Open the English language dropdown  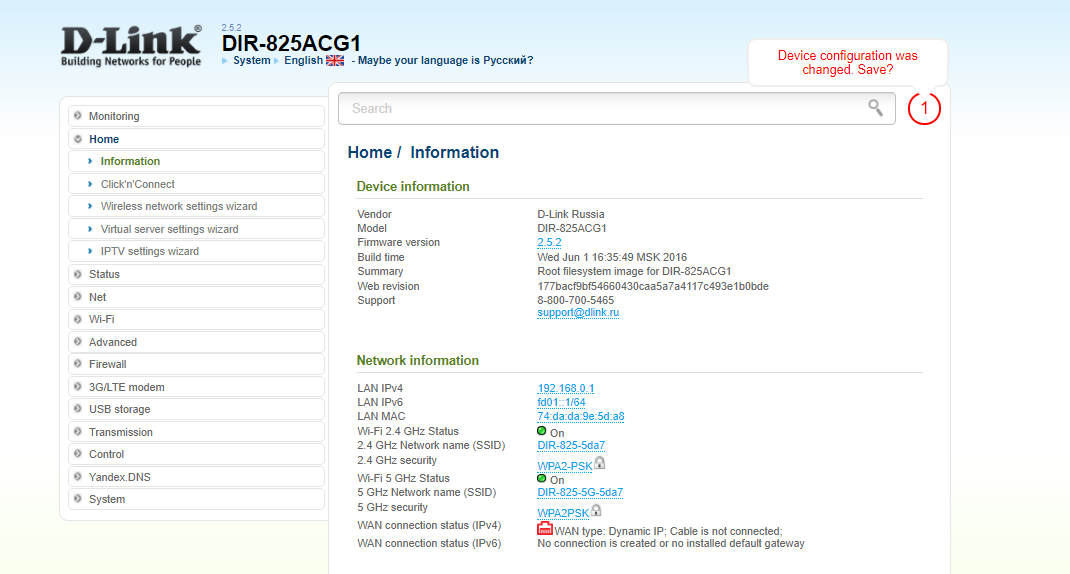pyautogui.click(x=303, y=60)
